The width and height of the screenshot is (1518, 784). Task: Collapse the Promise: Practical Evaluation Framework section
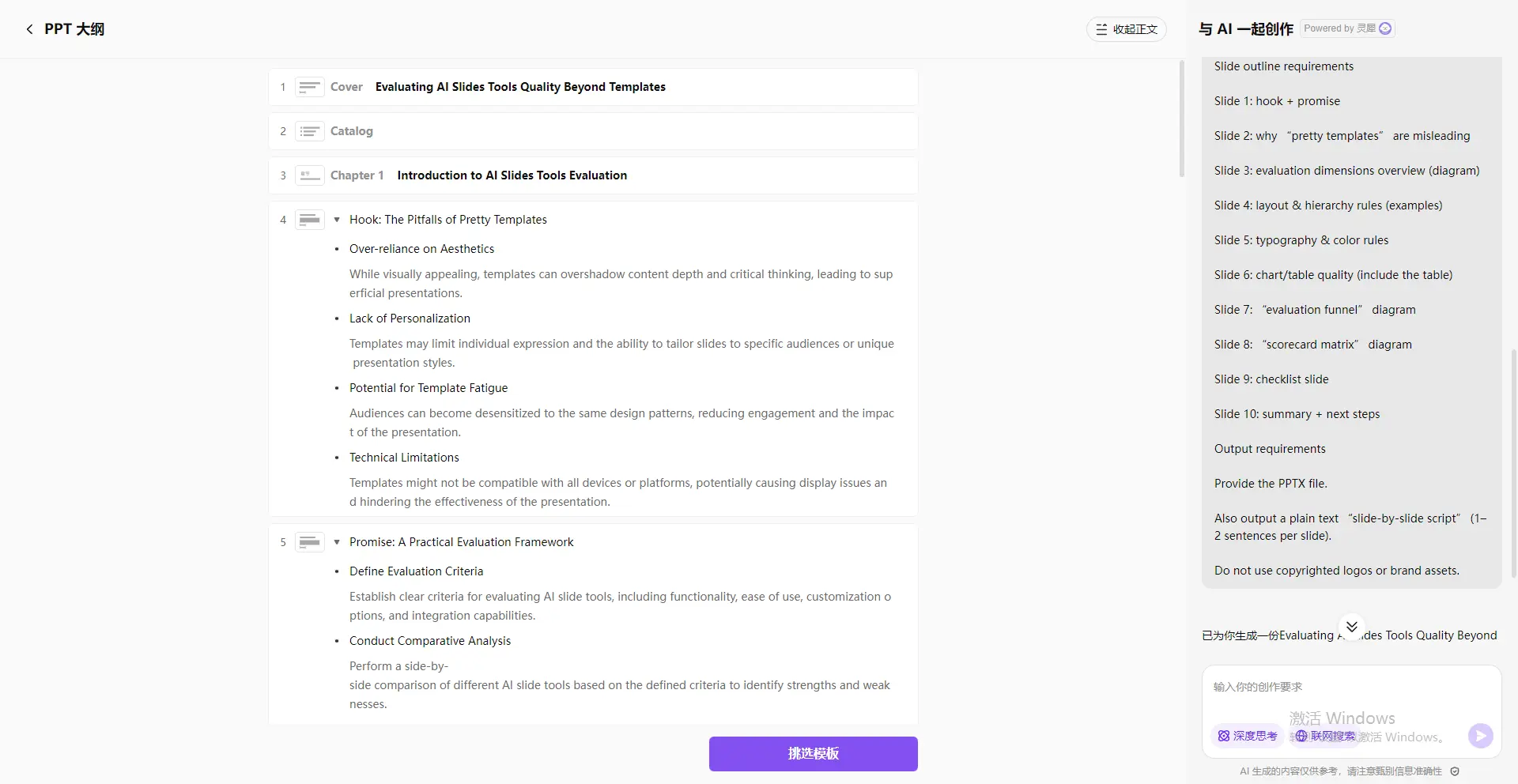click(x=337, y=542)
